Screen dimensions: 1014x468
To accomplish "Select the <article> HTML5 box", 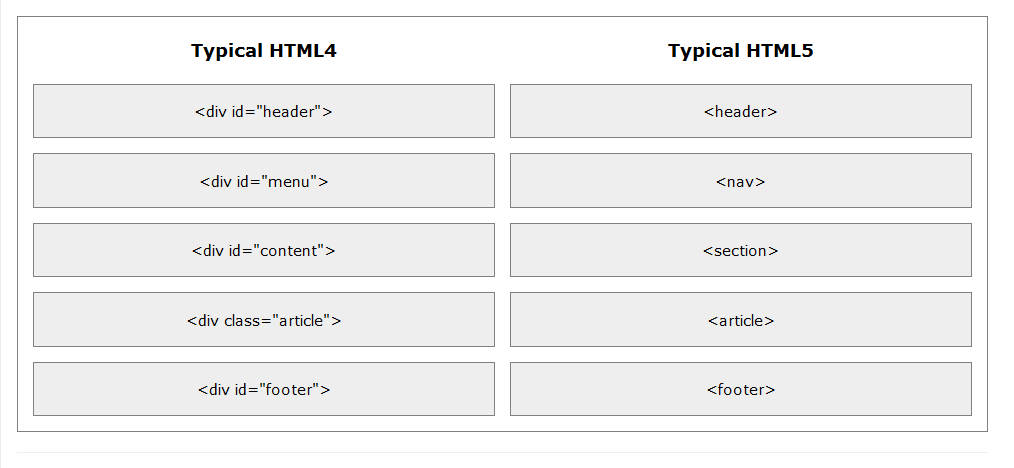I will (x=740, y=319).
